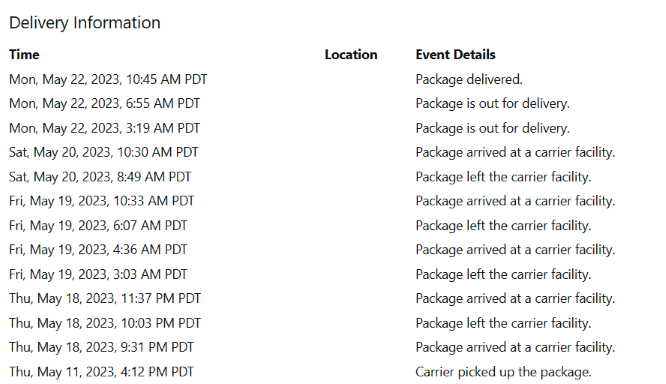Screen dimensions: 666x384
Task: Click the Thu, May 18, 9:31 PM timestamp
Action: pos(101,347)
